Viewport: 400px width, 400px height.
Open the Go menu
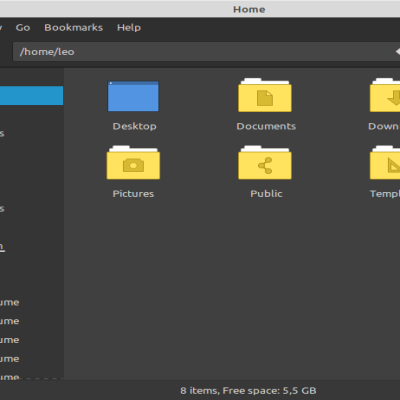point(23,28)
